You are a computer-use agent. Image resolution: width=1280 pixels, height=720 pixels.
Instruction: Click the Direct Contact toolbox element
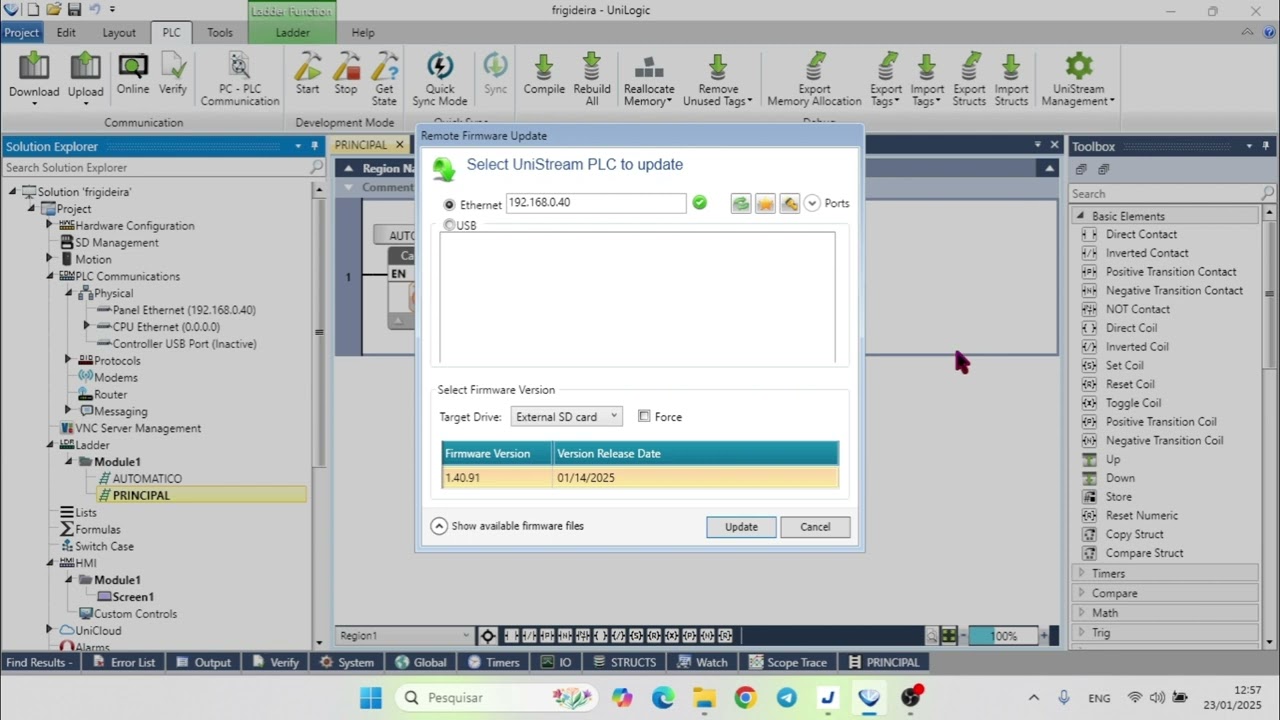1141,234
